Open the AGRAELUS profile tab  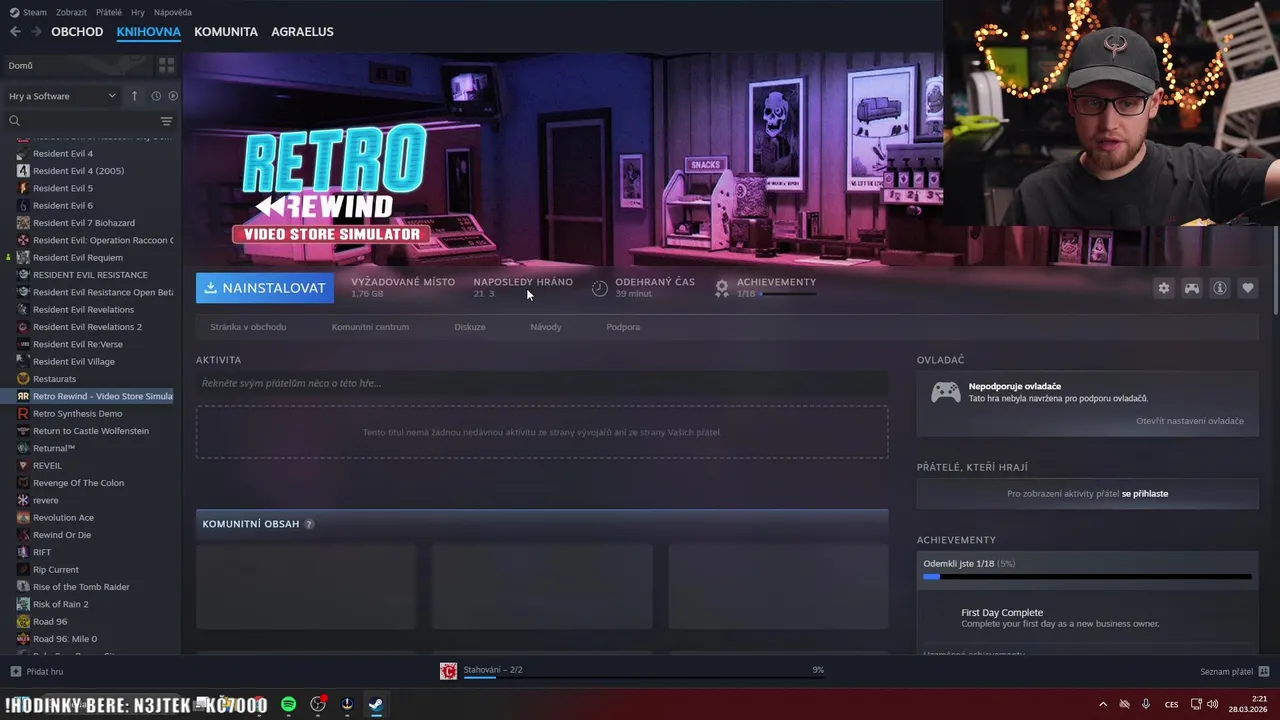(x=302, y=32)
